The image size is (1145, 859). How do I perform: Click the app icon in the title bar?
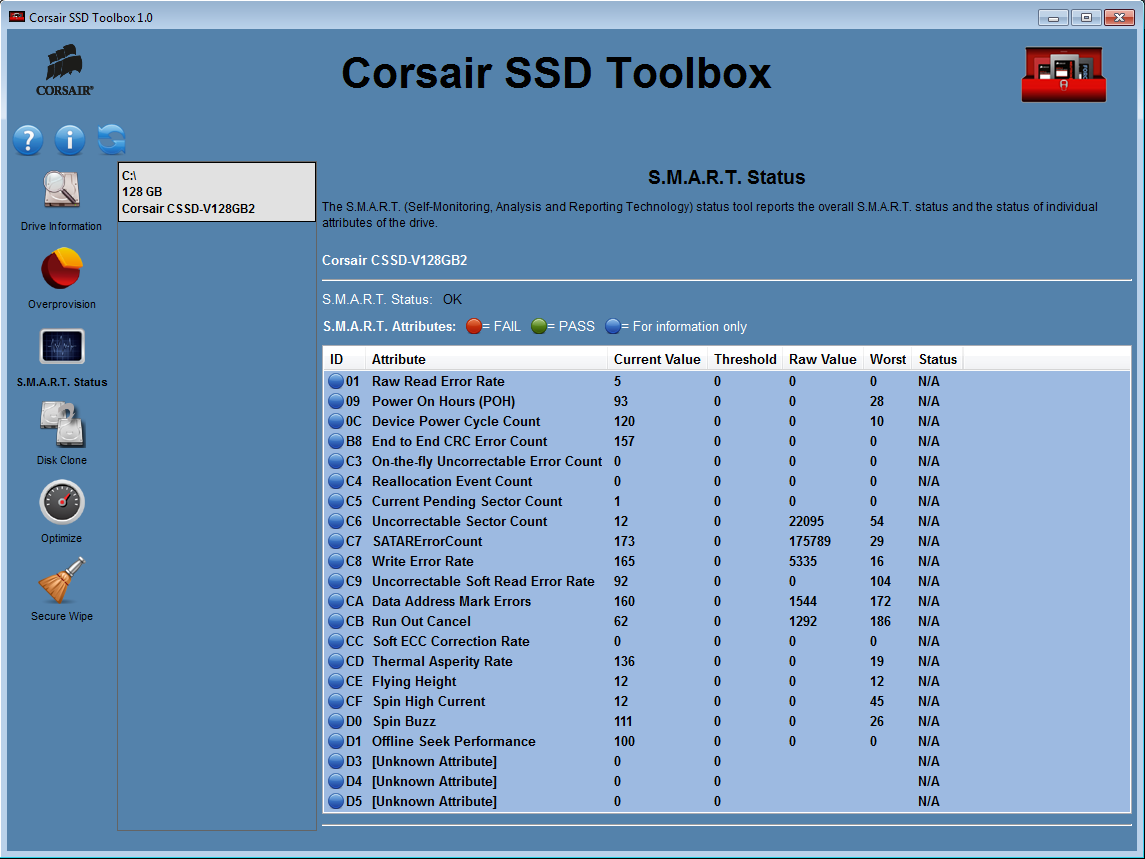[17, 17]
